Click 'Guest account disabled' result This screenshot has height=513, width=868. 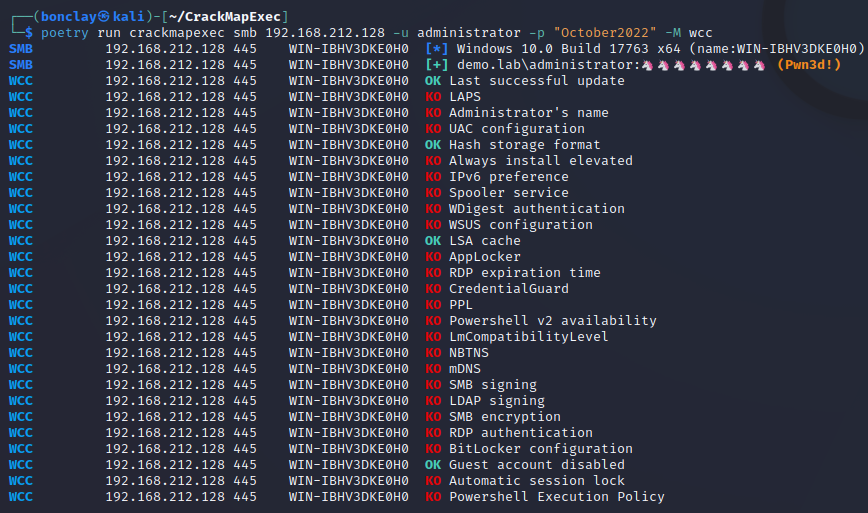pyautogui.click(x=537, y=466)
